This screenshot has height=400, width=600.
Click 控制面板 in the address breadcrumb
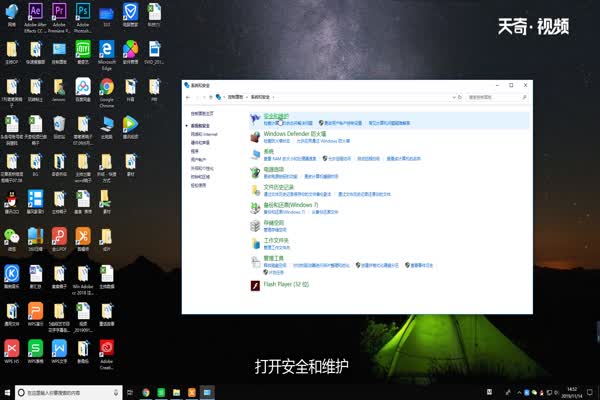pyautogui.click(x=235, y=97)
